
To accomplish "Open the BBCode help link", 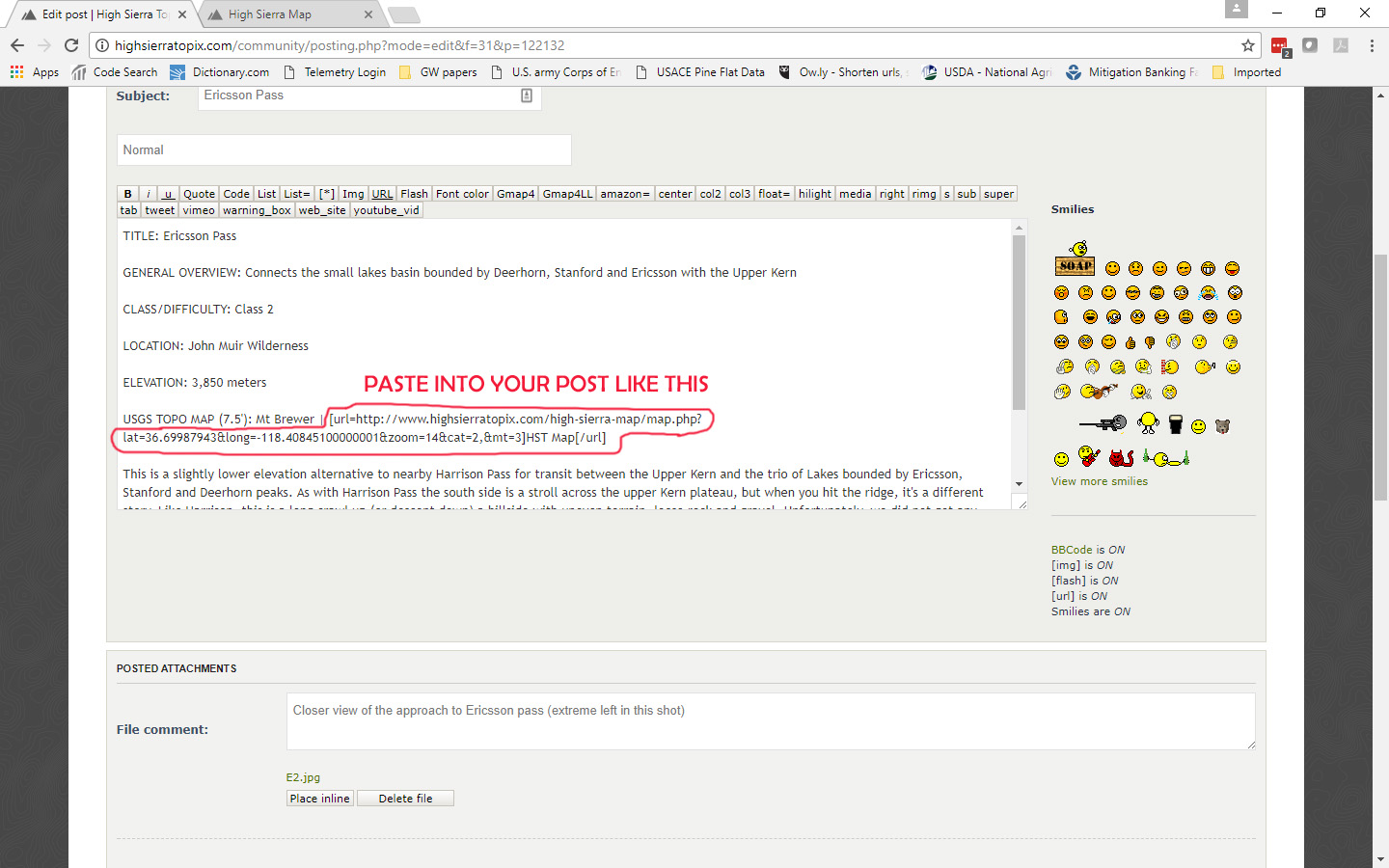I will tap(1072, 550).
